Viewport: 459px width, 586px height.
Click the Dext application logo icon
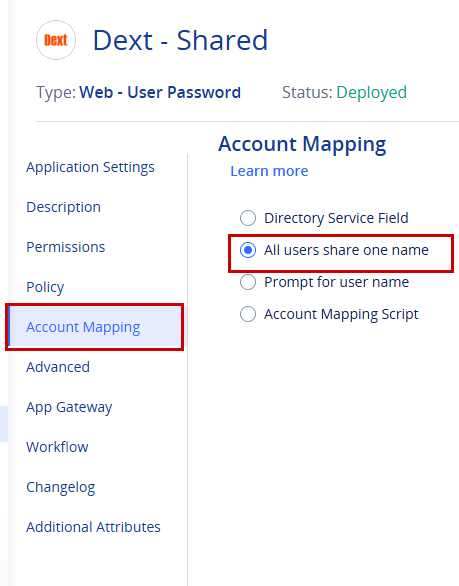pyautogui.click(x=56, y=40)
